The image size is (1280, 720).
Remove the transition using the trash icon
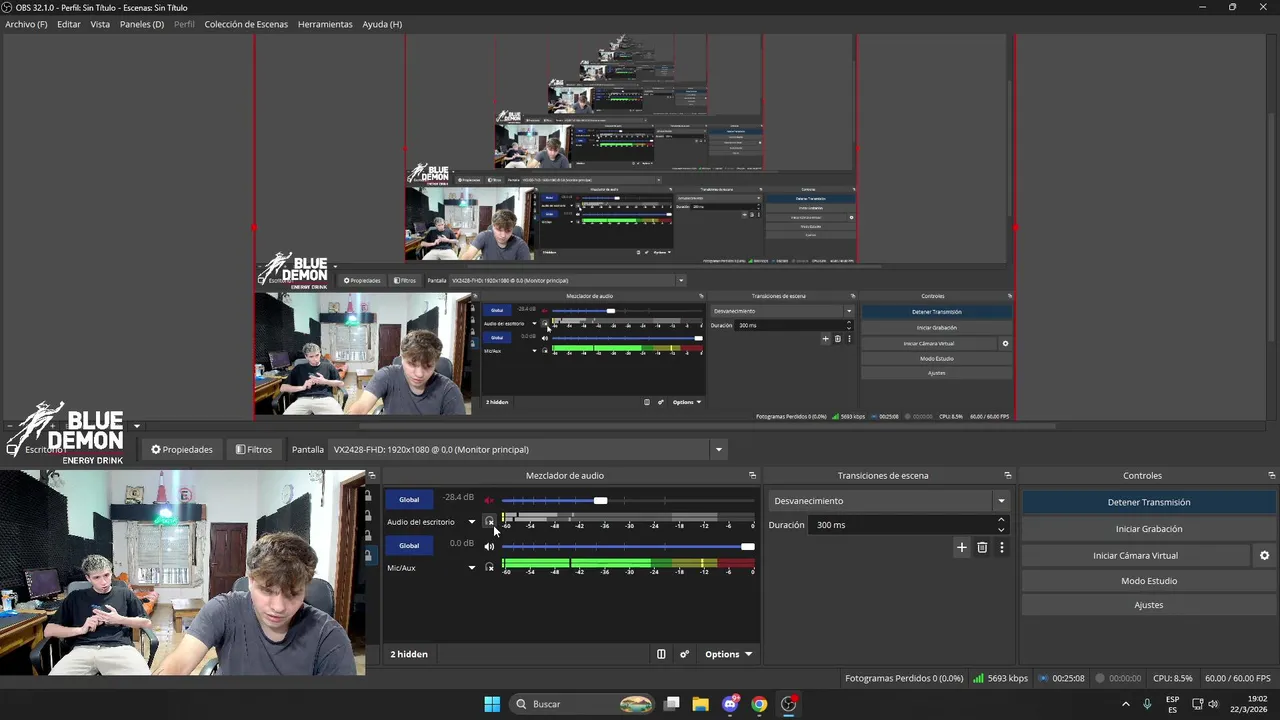coord(982,547)
